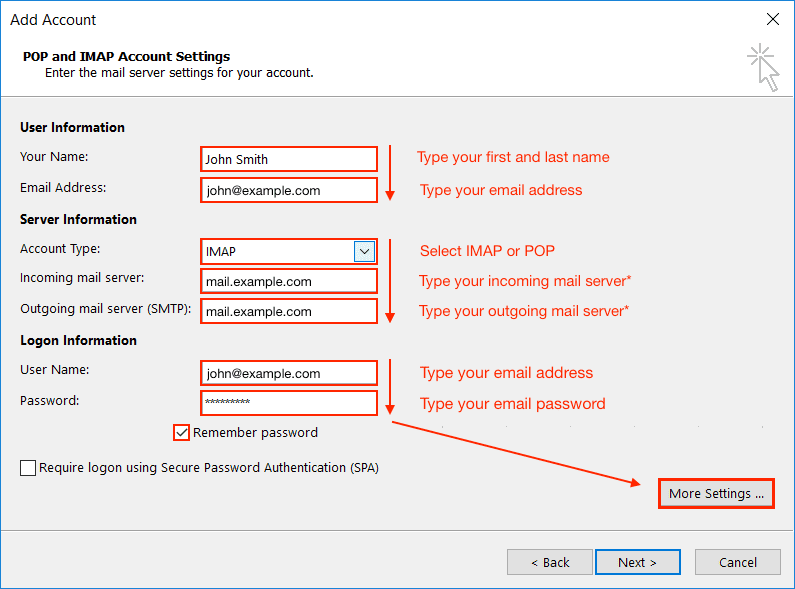Click the Email Address text box
The width and height of the screenshot is (795, 589).
click(x=289, y=190)
